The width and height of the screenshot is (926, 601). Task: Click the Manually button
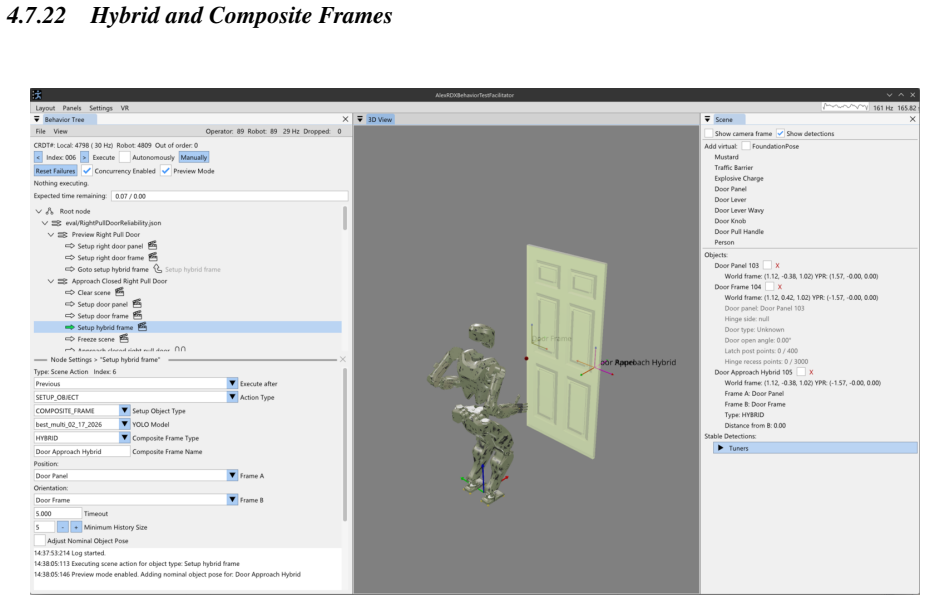coord(194,158)
